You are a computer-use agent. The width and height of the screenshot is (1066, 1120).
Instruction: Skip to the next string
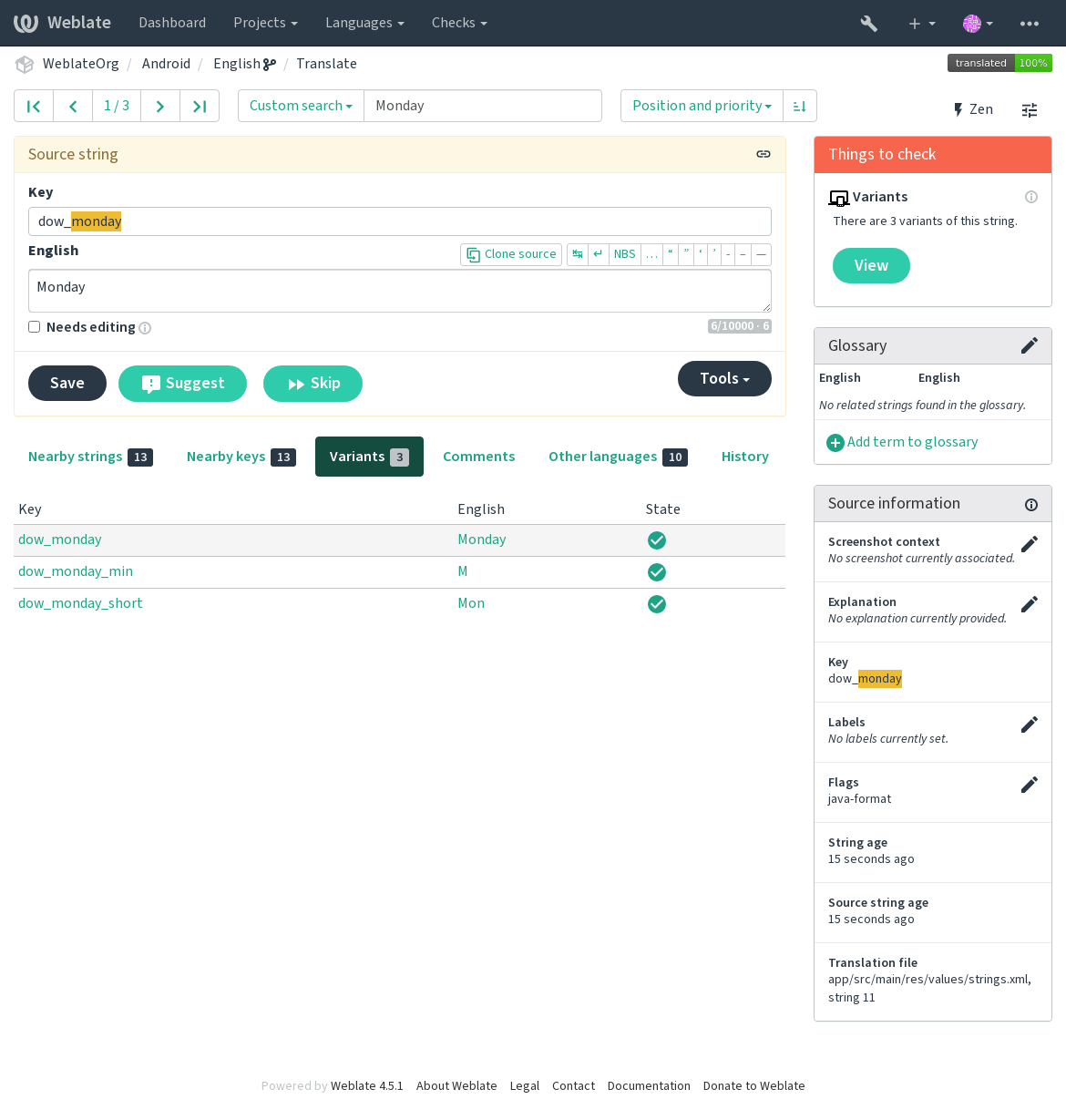(x=313, y=384)
